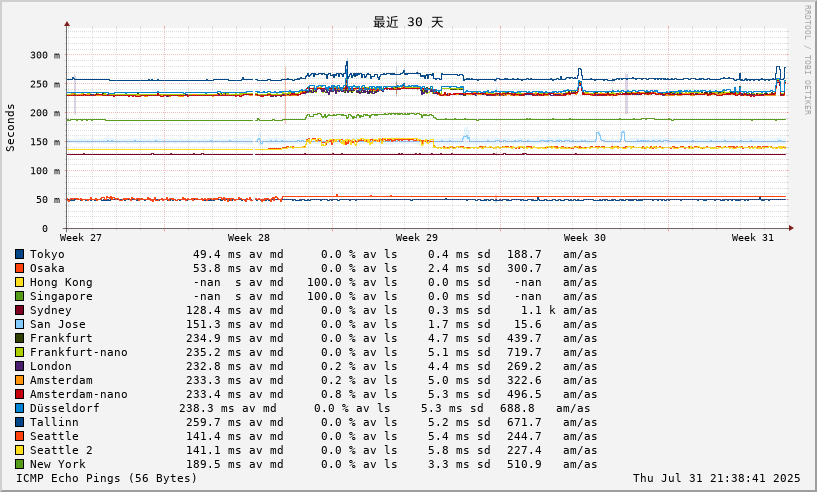Screen dimensions: 817x492
Task: Click the Osaka legend color swatch
Action: pos(19,268)
